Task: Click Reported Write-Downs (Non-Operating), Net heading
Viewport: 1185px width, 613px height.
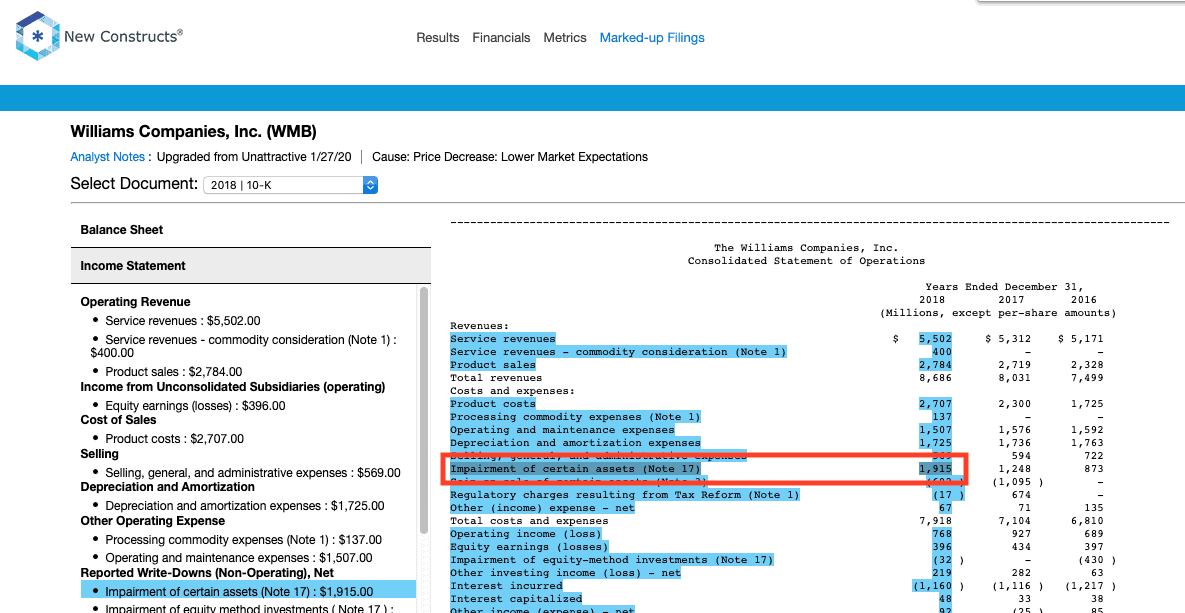Action: point(207,573)
